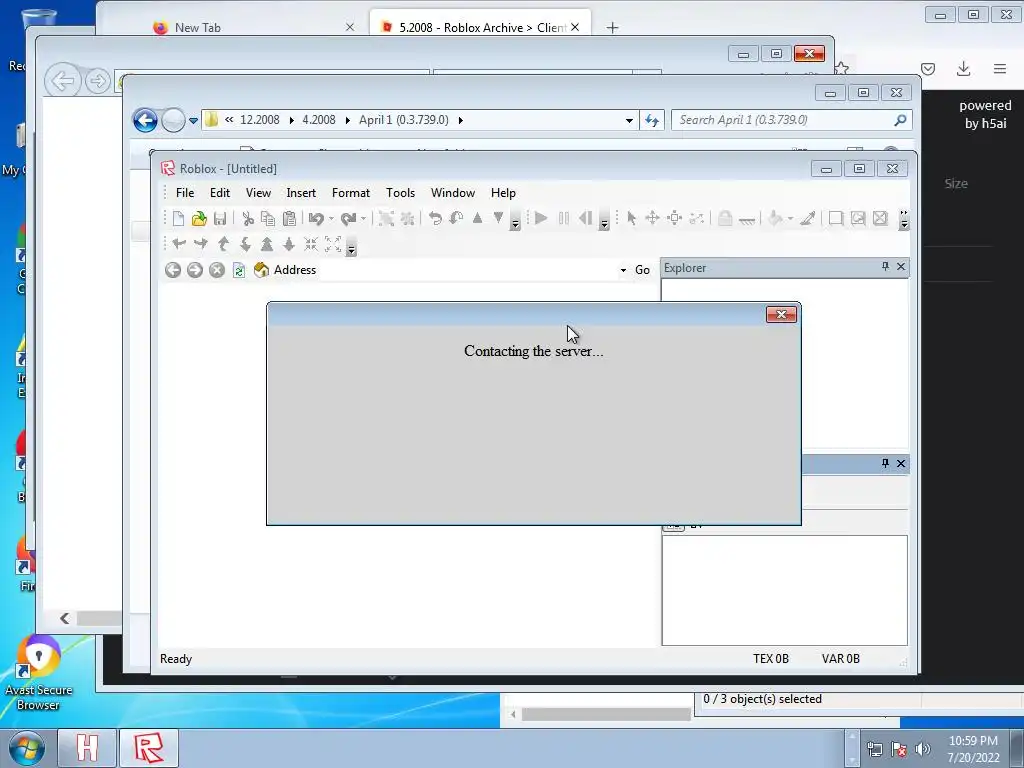The height and width of the screenshot is (768, 1024).
Task: Click the Pause simulation button
Action: tap(564, 218)
